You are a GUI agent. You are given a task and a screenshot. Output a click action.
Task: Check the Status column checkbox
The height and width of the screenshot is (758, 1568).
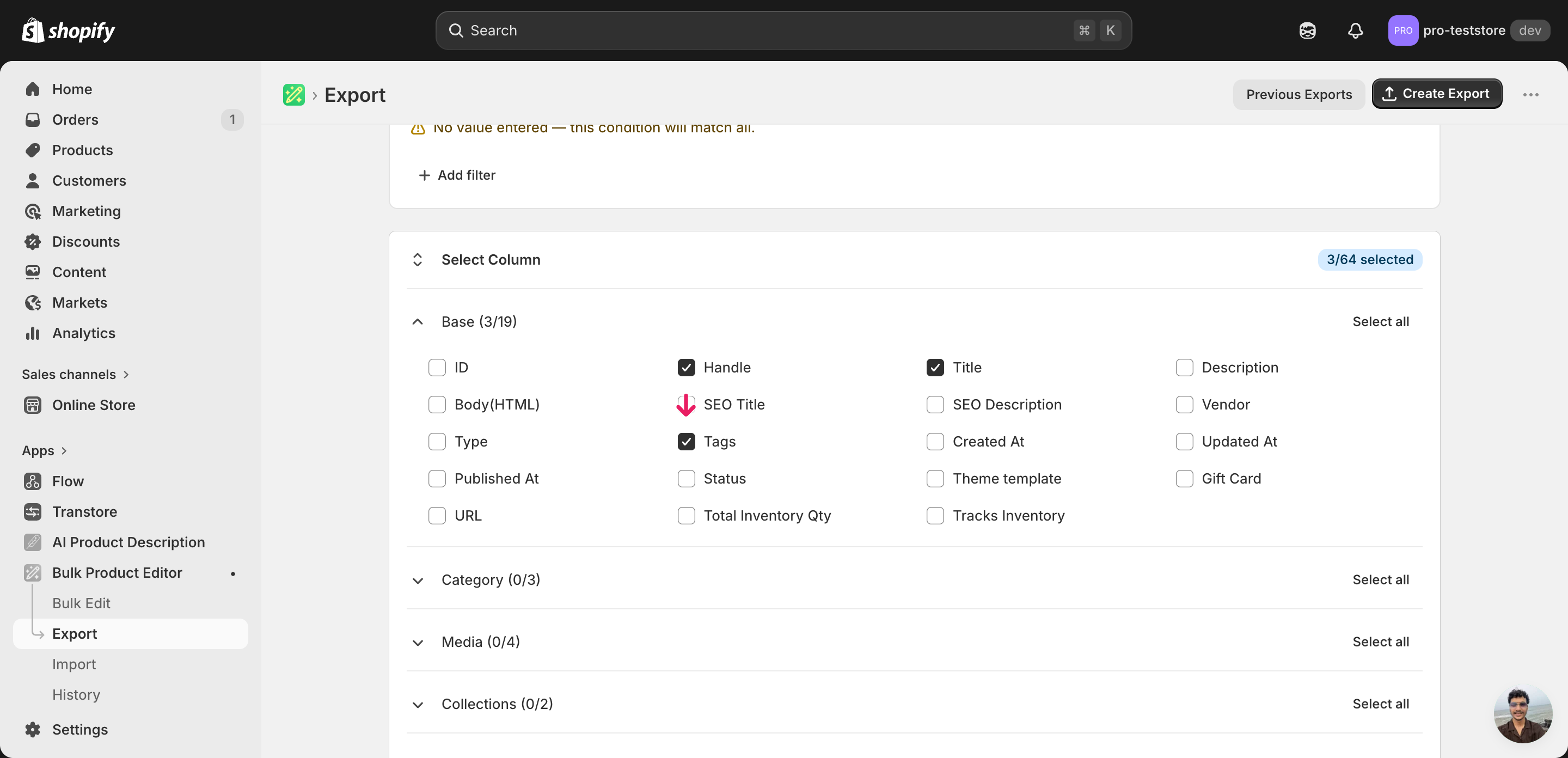686,479
